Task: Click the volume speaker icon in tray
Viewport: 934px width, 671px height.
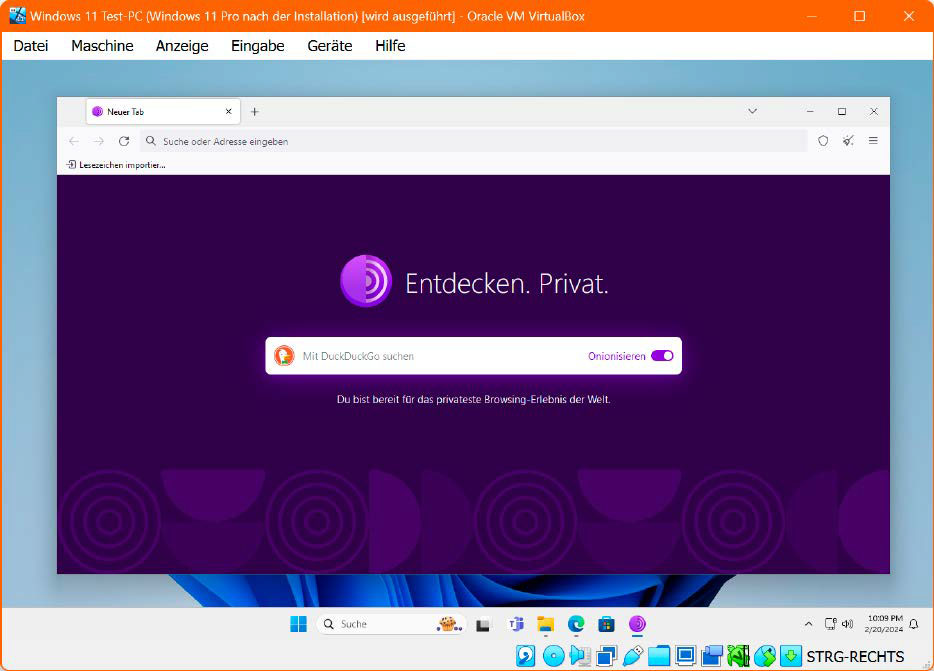Action: click(x=847, y=624)
